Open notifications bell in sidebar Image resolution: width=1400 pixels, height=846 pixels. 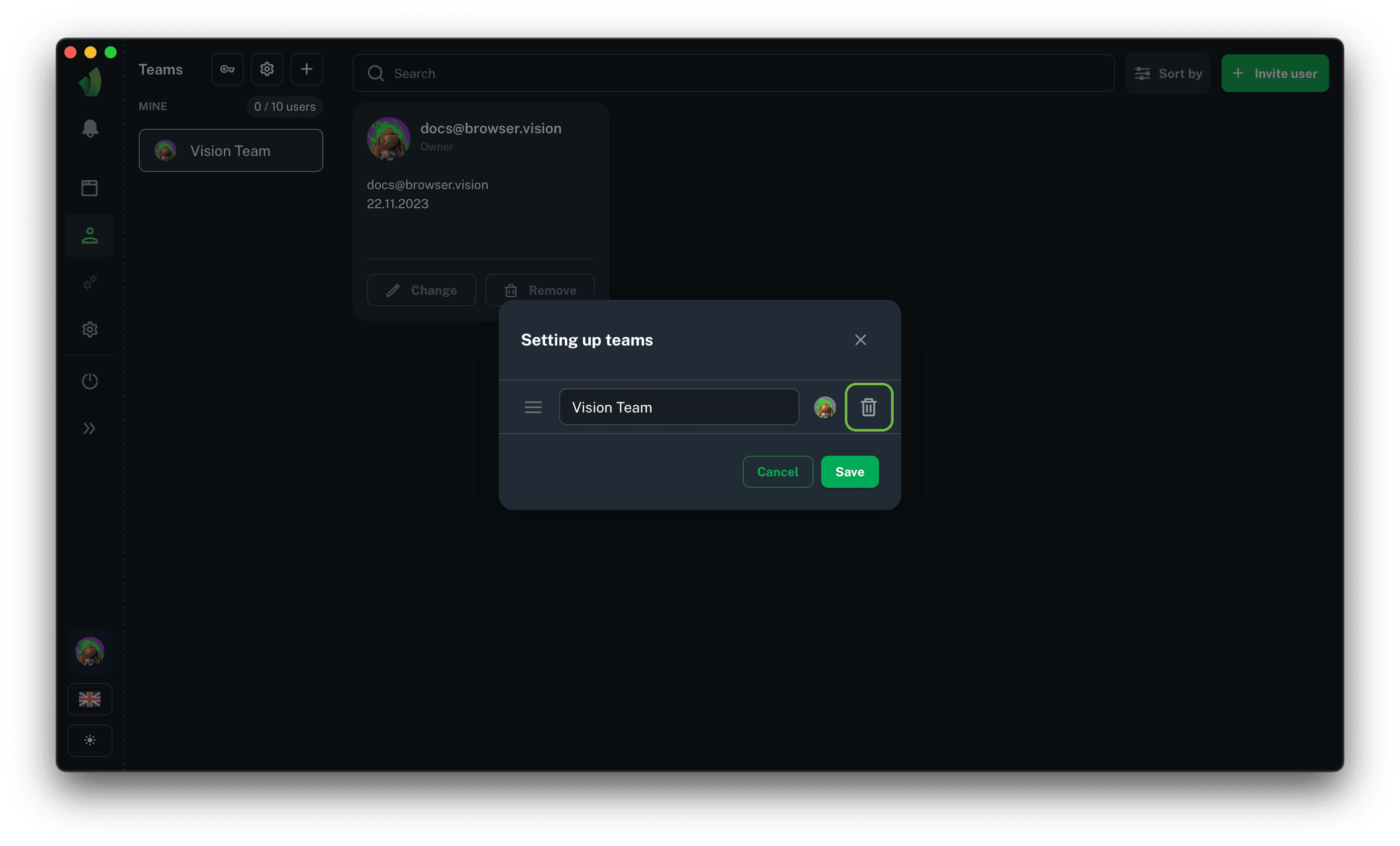pyautogui.click(x=90, y=128)
